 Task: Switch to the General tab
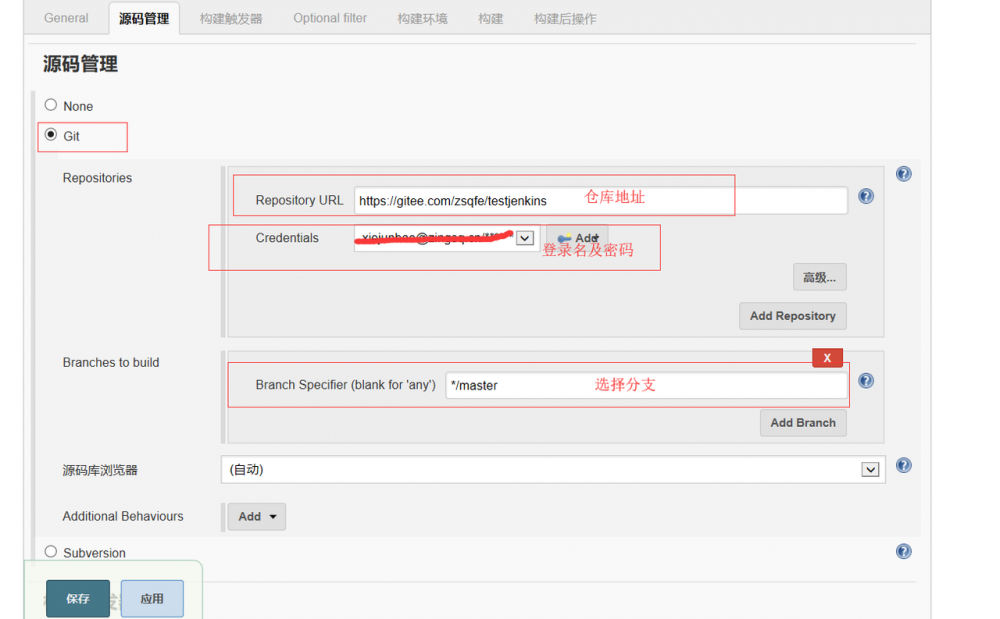tap(66, 17)
